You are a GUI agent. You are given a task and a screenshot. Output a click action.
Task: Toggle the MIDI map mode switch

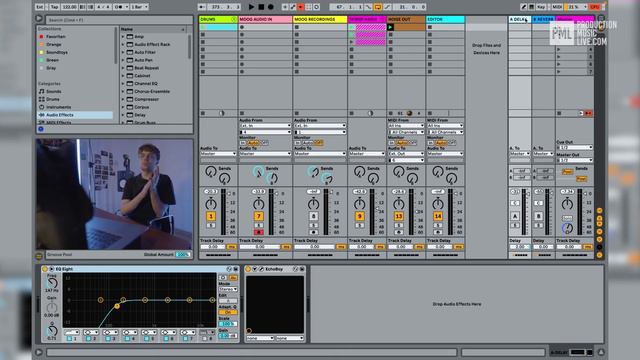557,7
